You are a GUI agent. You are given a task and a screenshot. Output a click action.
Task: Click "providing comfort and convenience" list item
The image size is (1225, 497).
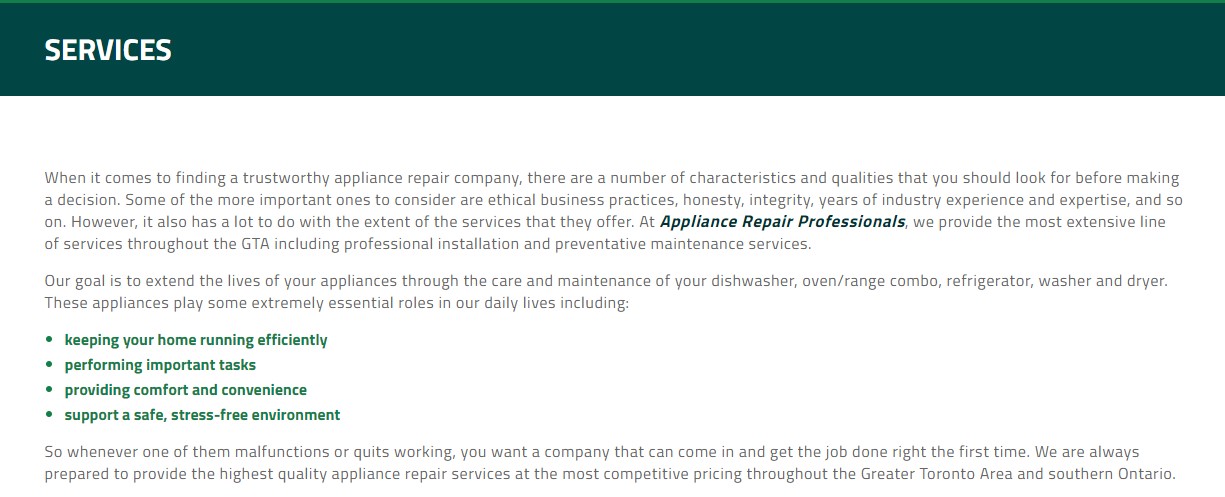(186, 390)
